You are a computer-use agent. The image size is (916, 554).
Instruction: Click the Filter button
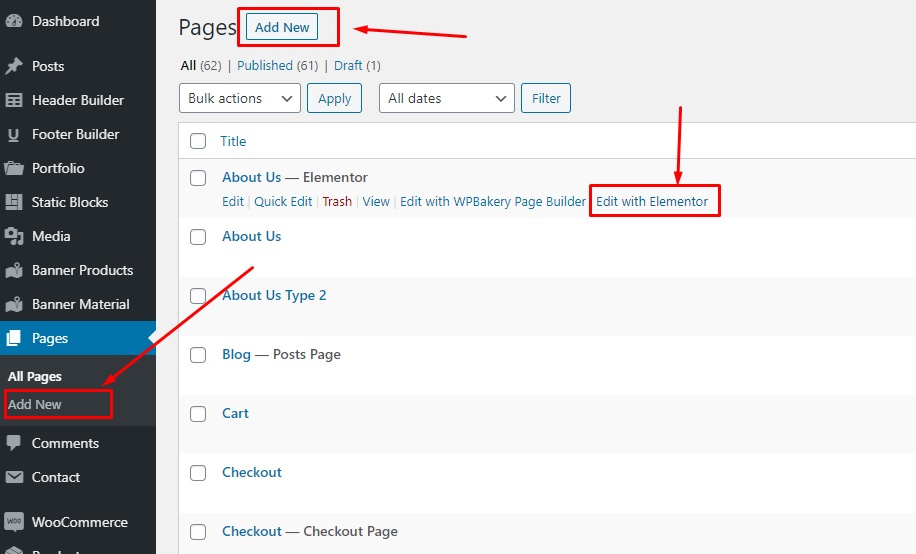pyautogui.click(x=546, y=98)
